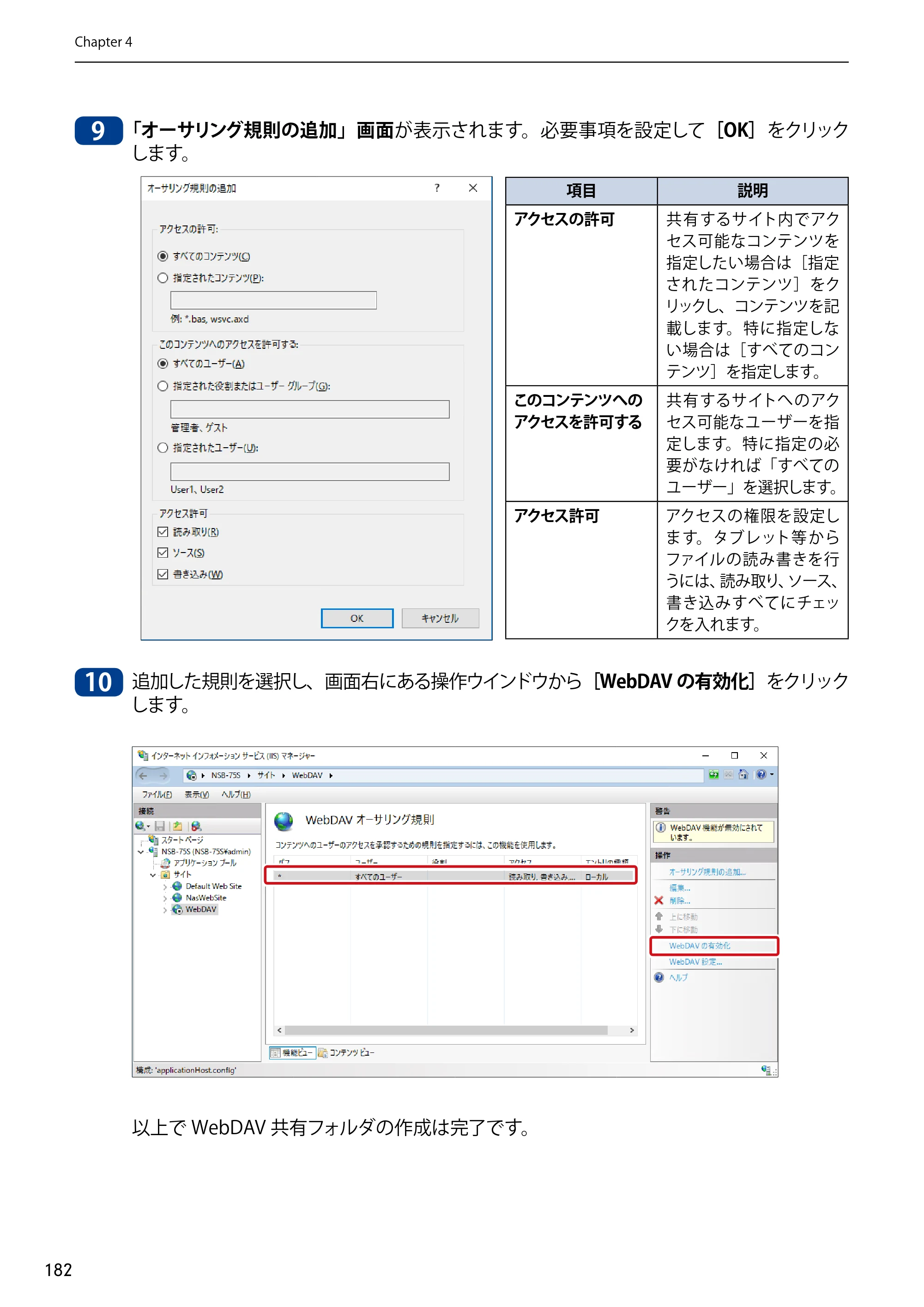Open the ヘルプ menu
This screenshot has height=1307, width=924.
(x=236, y=795)
